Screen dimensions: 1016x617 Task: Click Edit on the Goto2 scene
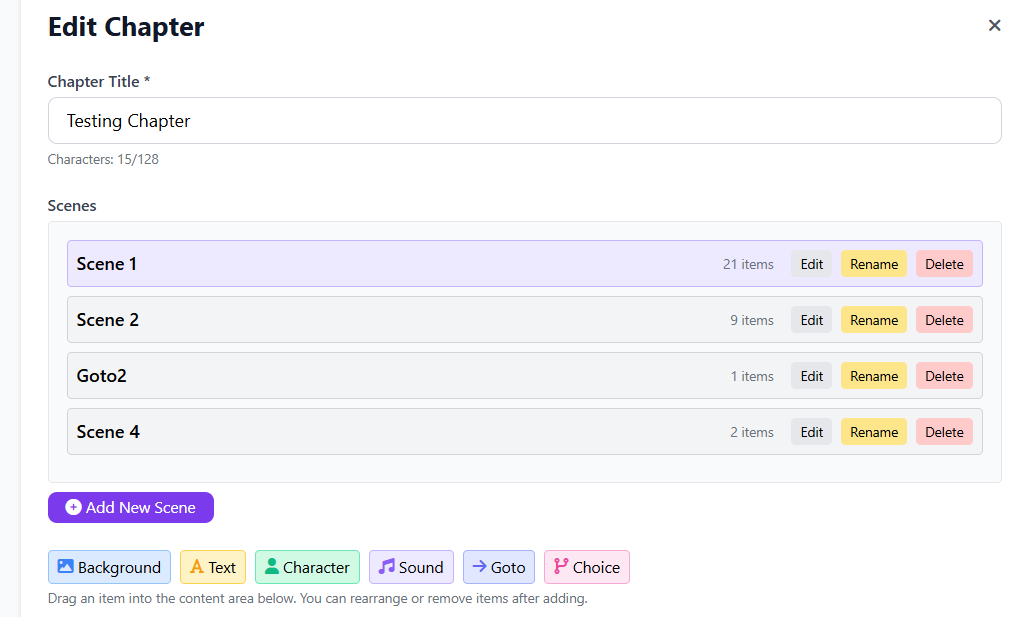point(811,376)
